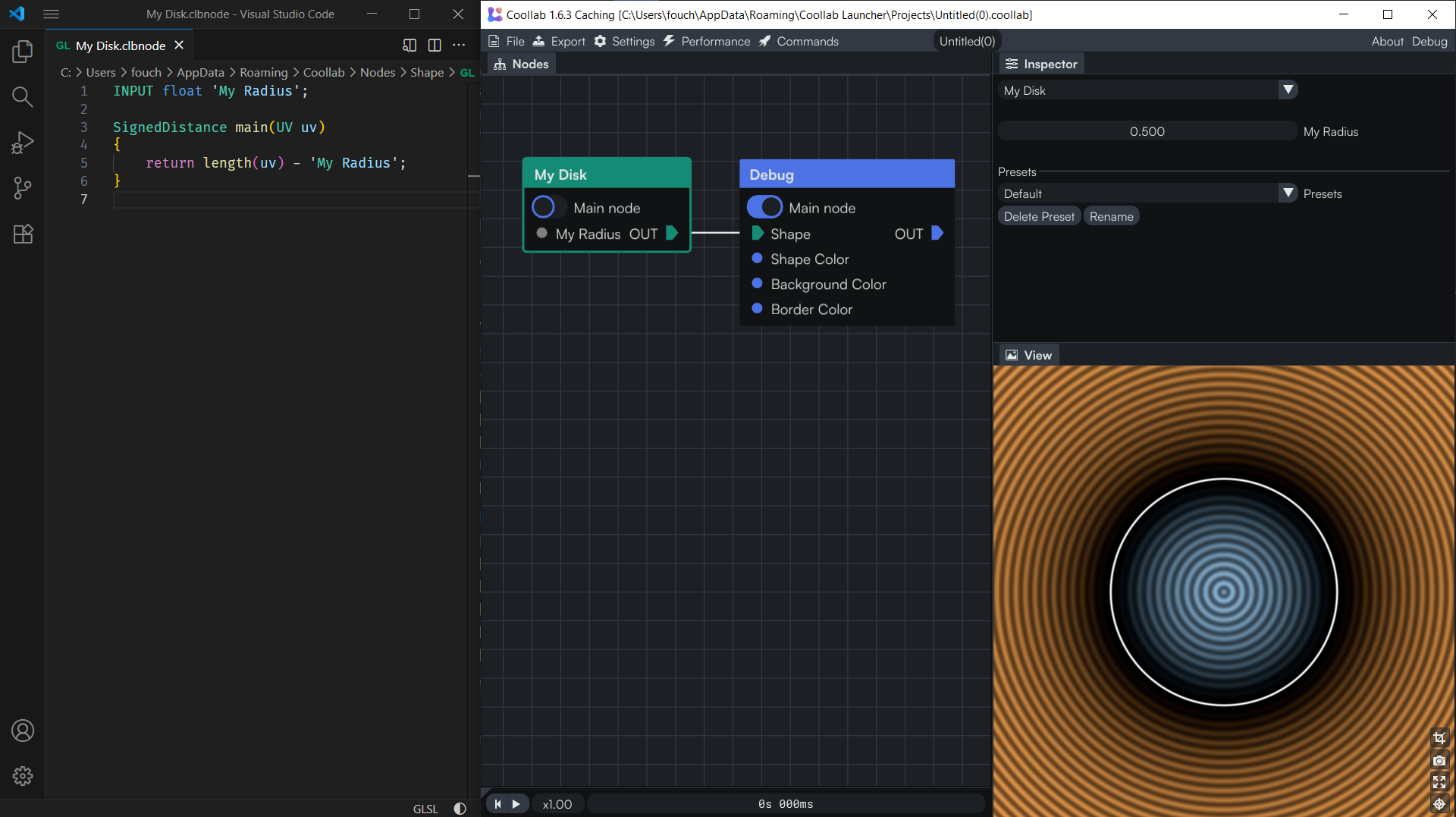Screen dimensions: 1456x817
Task: Open the Performance menu
Action: tap(707, 41)
